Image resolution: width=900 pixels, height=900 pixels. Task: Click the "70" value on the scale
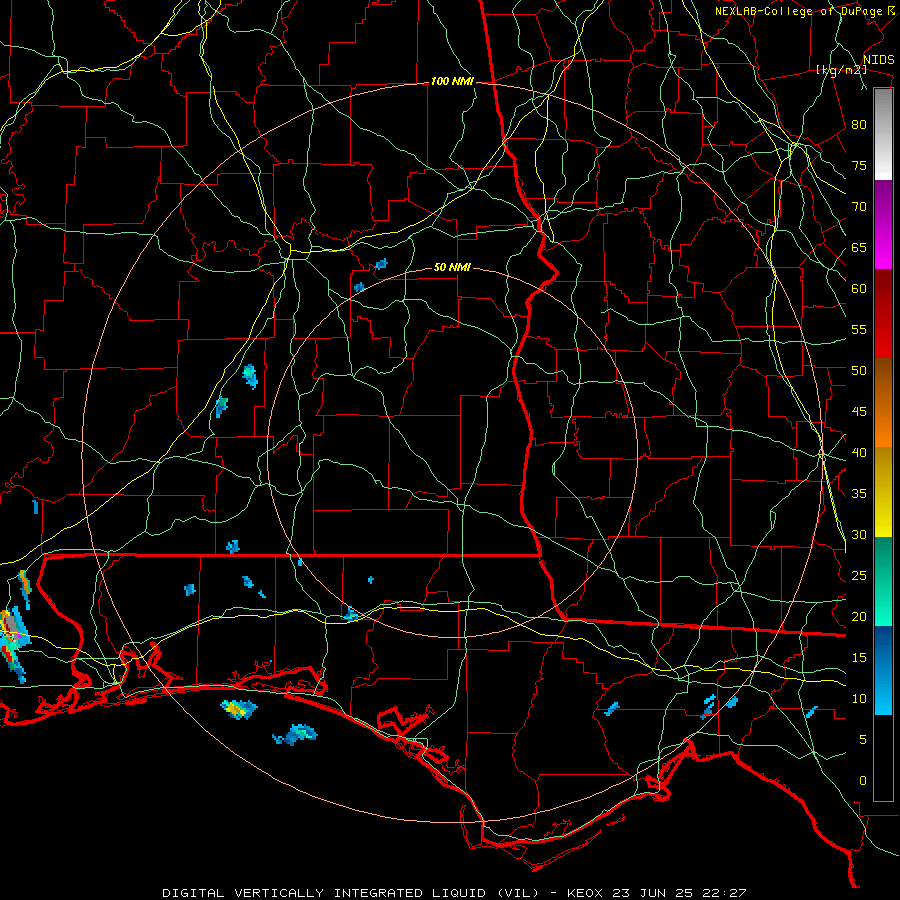click(859, 207)
